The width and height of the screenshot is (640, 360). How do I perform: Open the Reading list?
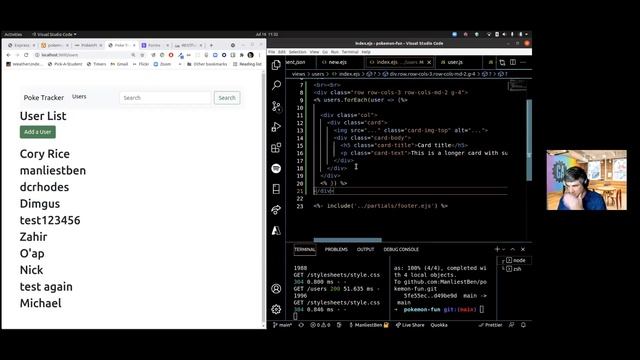247,64
